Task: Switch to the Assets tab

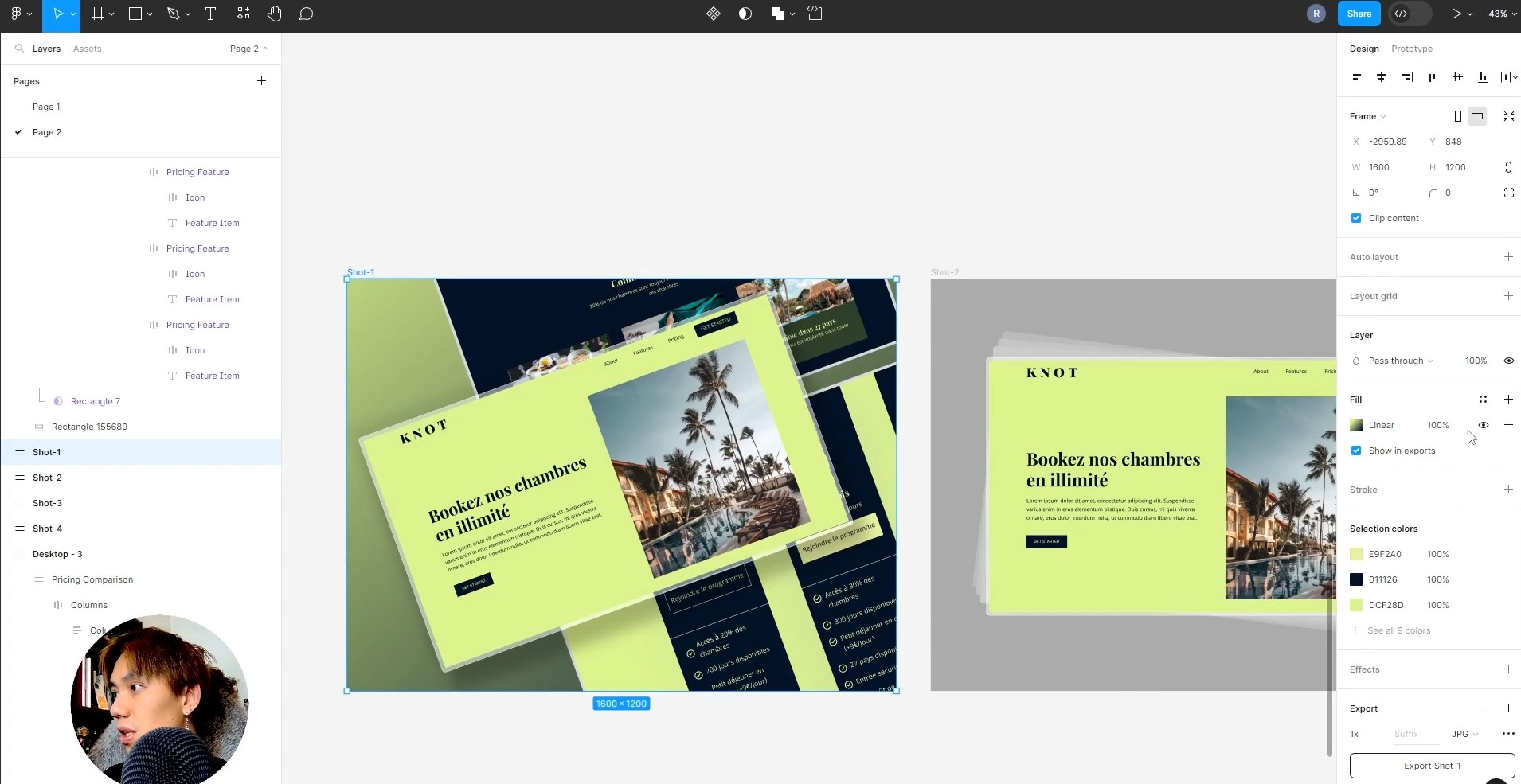Action: 87,49
